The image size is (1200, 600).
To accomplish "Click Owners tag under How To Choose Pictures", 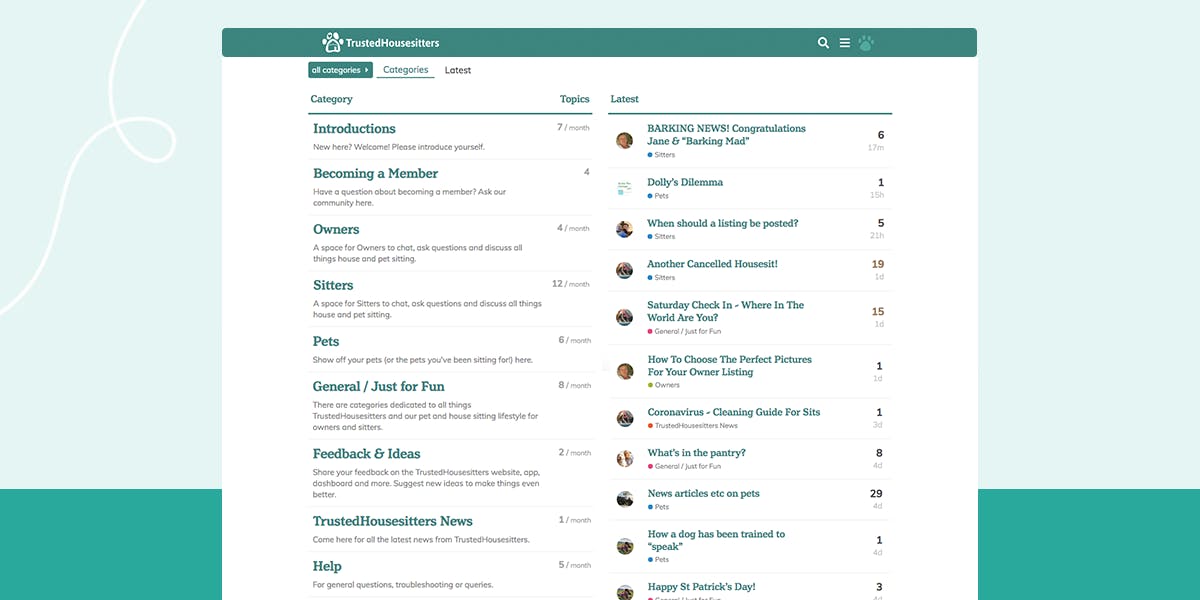I will coord(664,385).
